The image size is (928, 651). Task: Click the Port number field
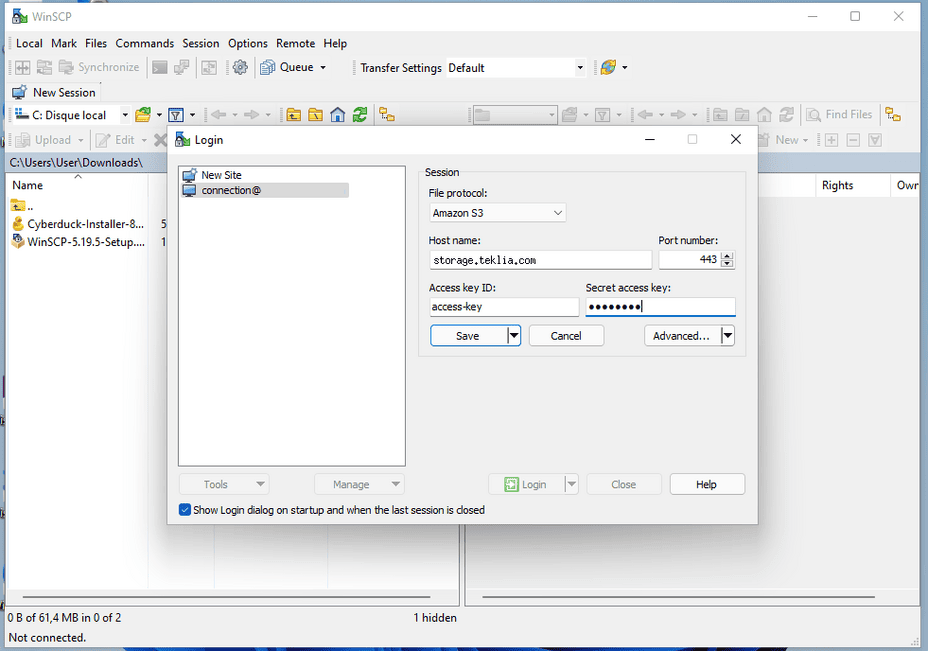689,260
